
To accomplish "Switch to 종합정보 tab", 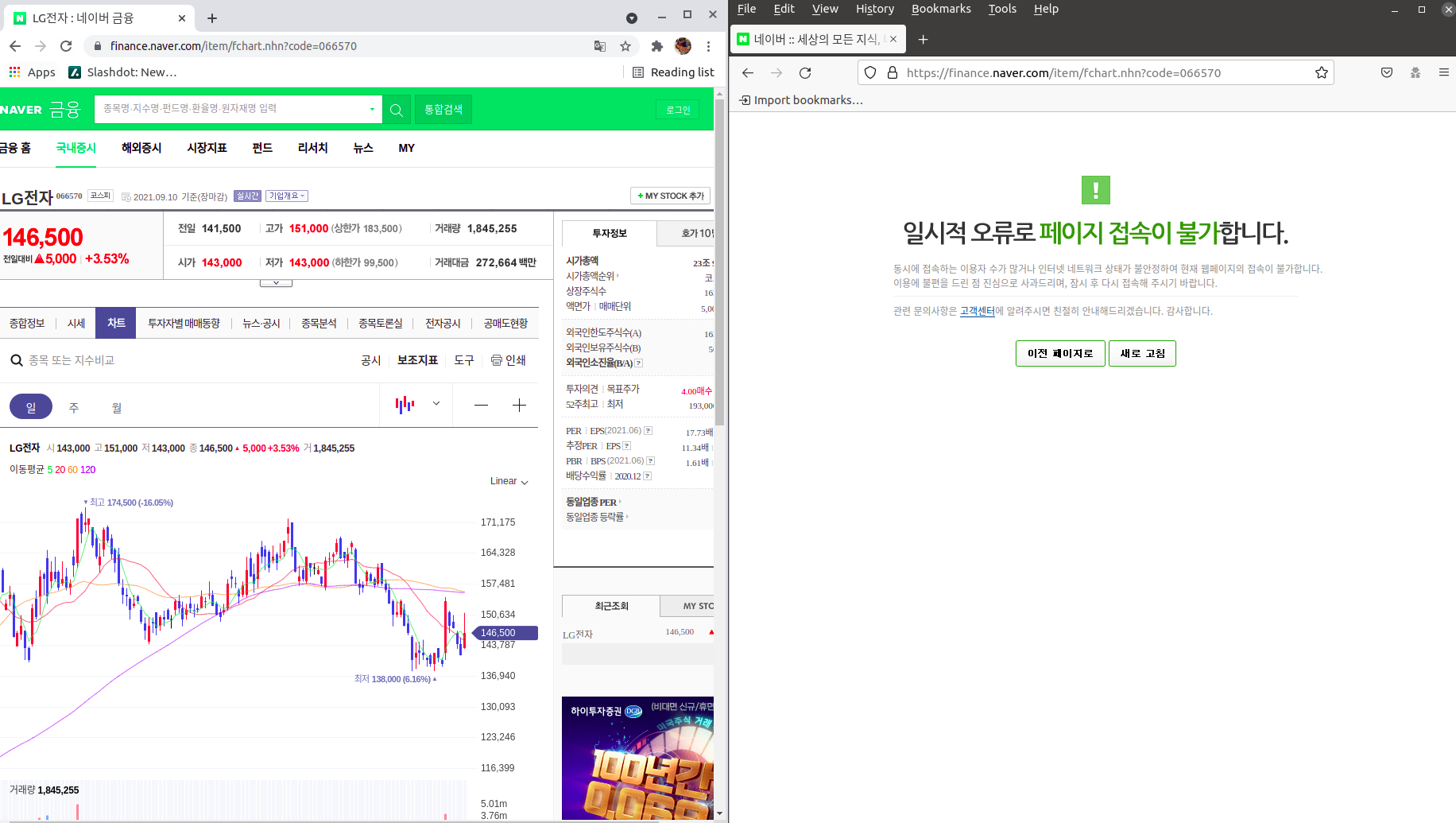I will pos(27,324).
